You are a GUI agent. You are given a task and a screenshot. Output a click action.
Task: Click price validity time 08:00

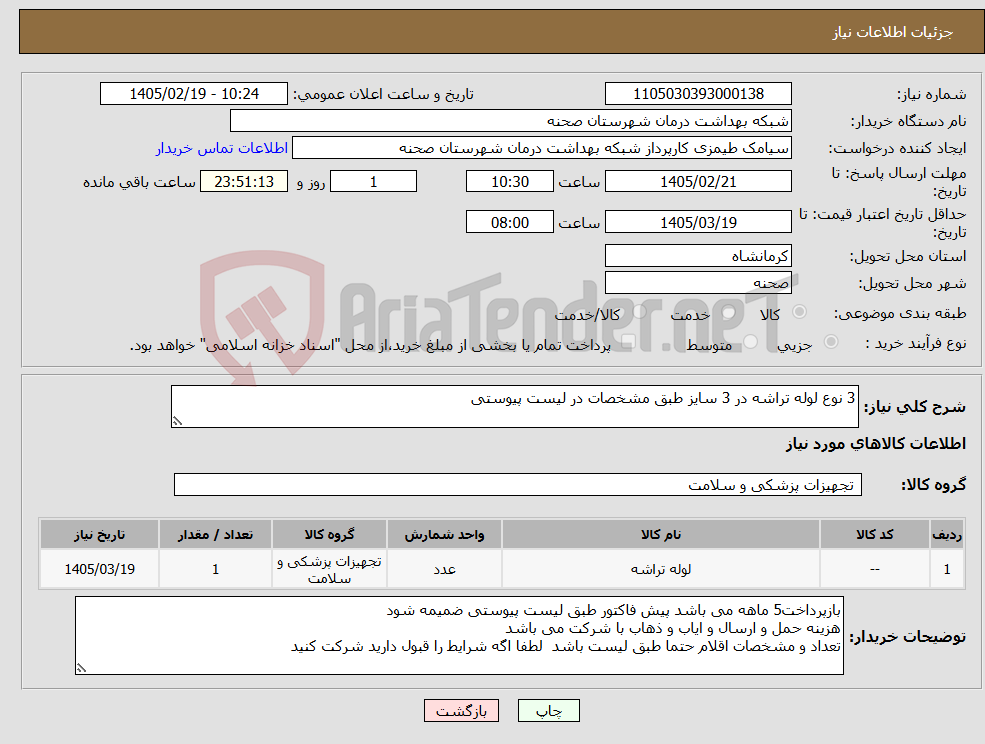pyautogui.click(x=509, y=222)
